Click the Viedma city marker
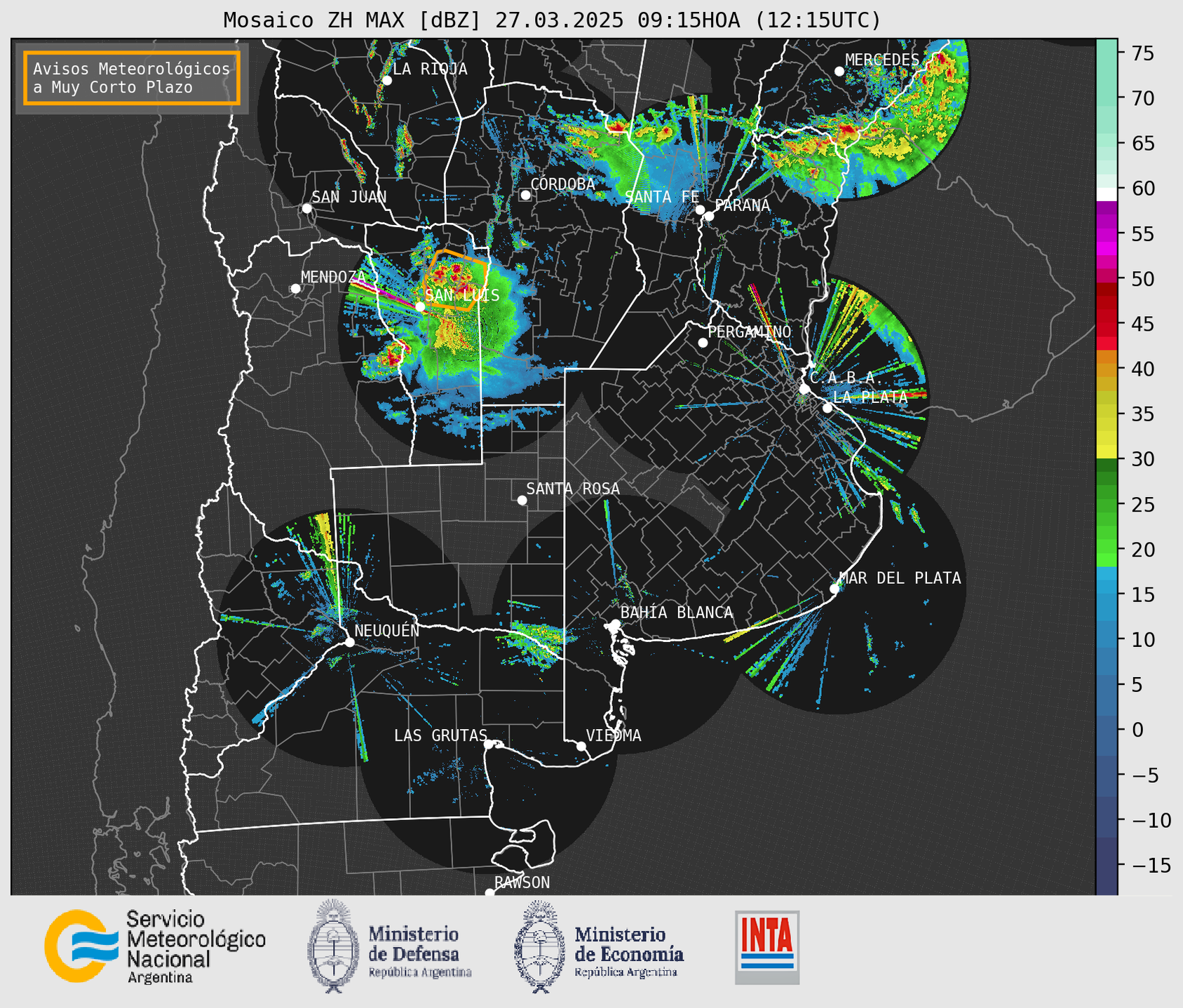 pyautogui.click(x=581, y=746)
